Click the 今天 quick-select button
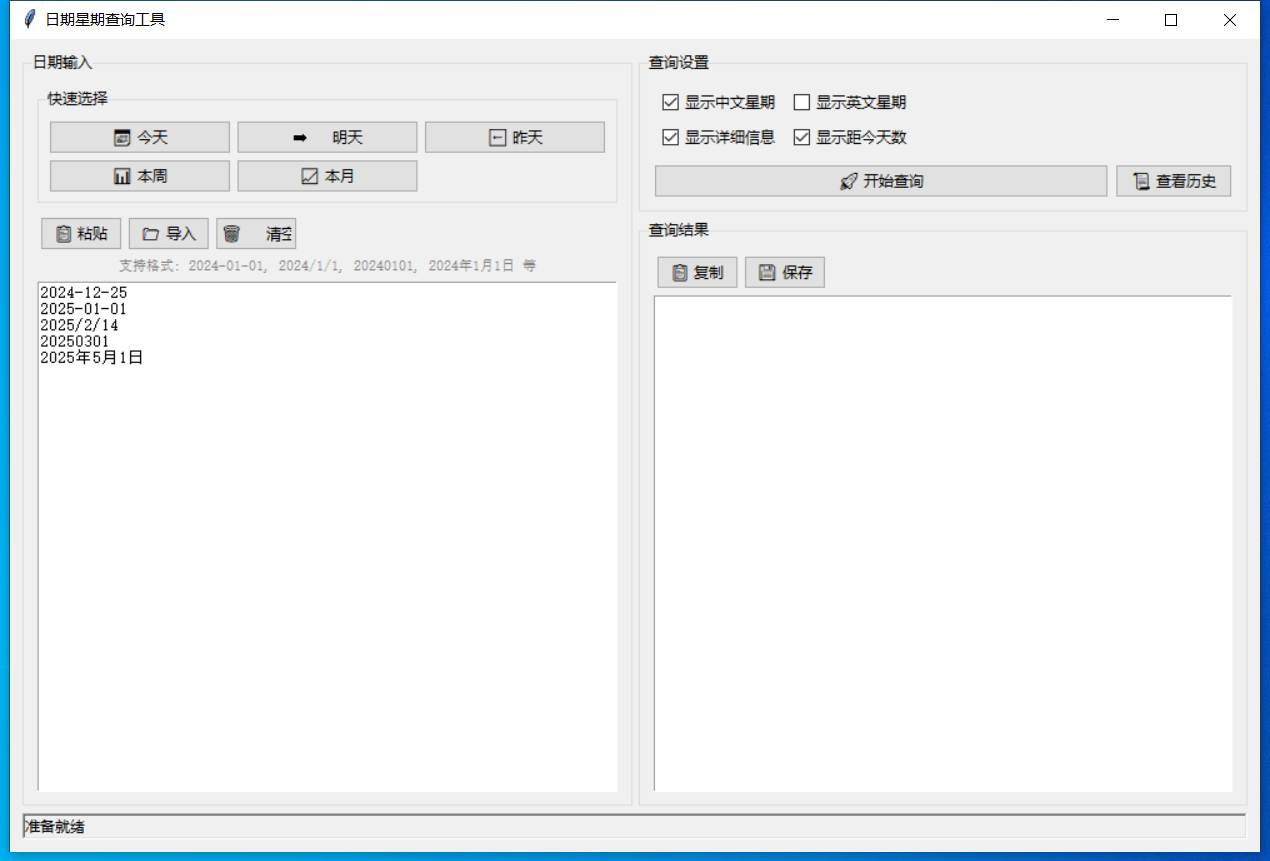Screen dimensions: 1270x861 point(140,137)
